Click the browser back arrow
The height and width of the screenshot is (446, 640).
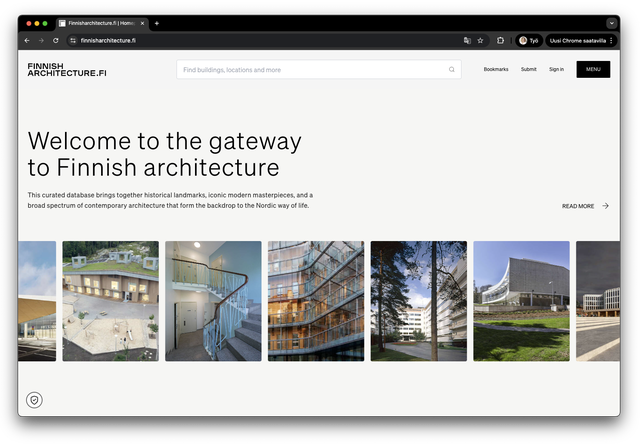(x=27, y=41)
